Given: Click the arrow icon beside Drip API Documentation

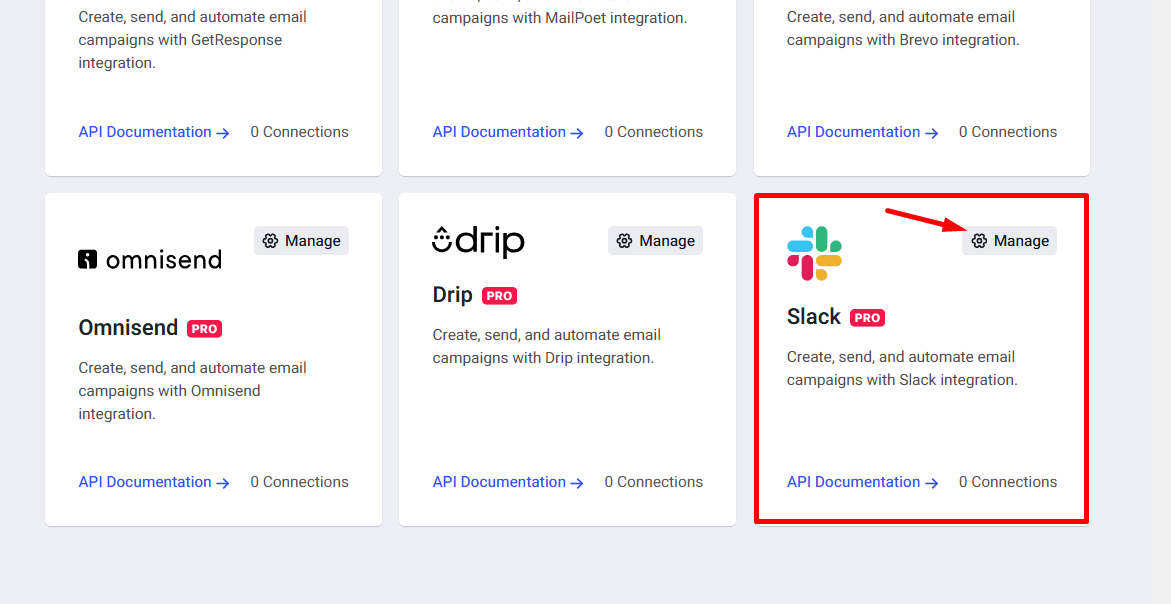Looking at the screenshot, I should click(x=578, y=482).
